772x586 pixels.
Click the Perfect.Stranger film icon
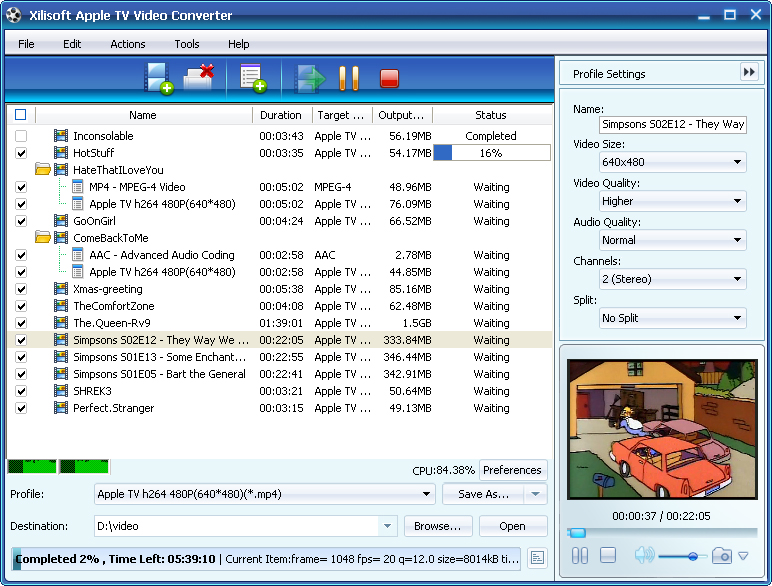tap(61, 408)
